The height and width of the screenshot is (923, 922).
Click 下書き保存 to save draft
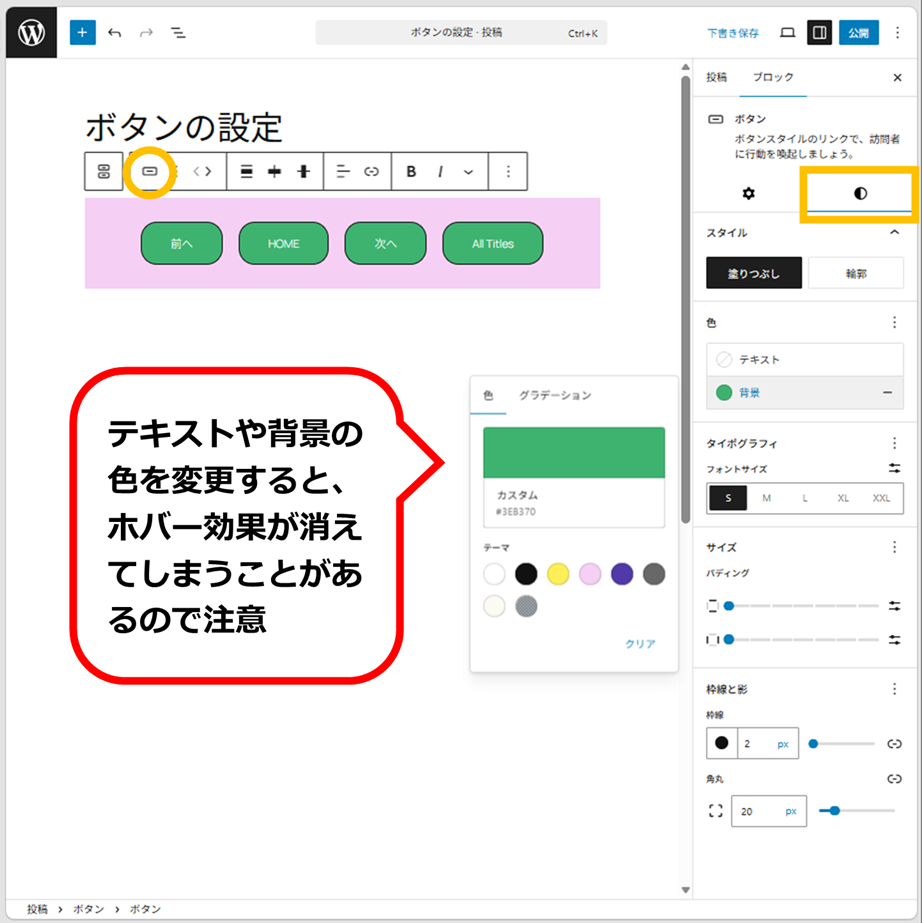pyautogui.click(x=732, y=33)
